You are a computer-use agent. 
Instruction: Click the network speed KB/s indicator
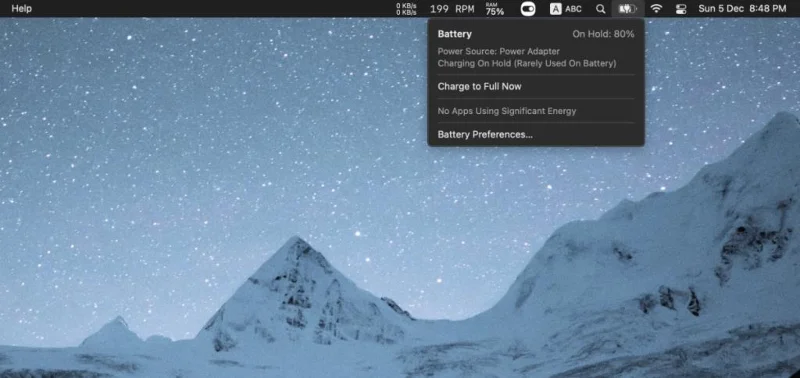[407, 9]
